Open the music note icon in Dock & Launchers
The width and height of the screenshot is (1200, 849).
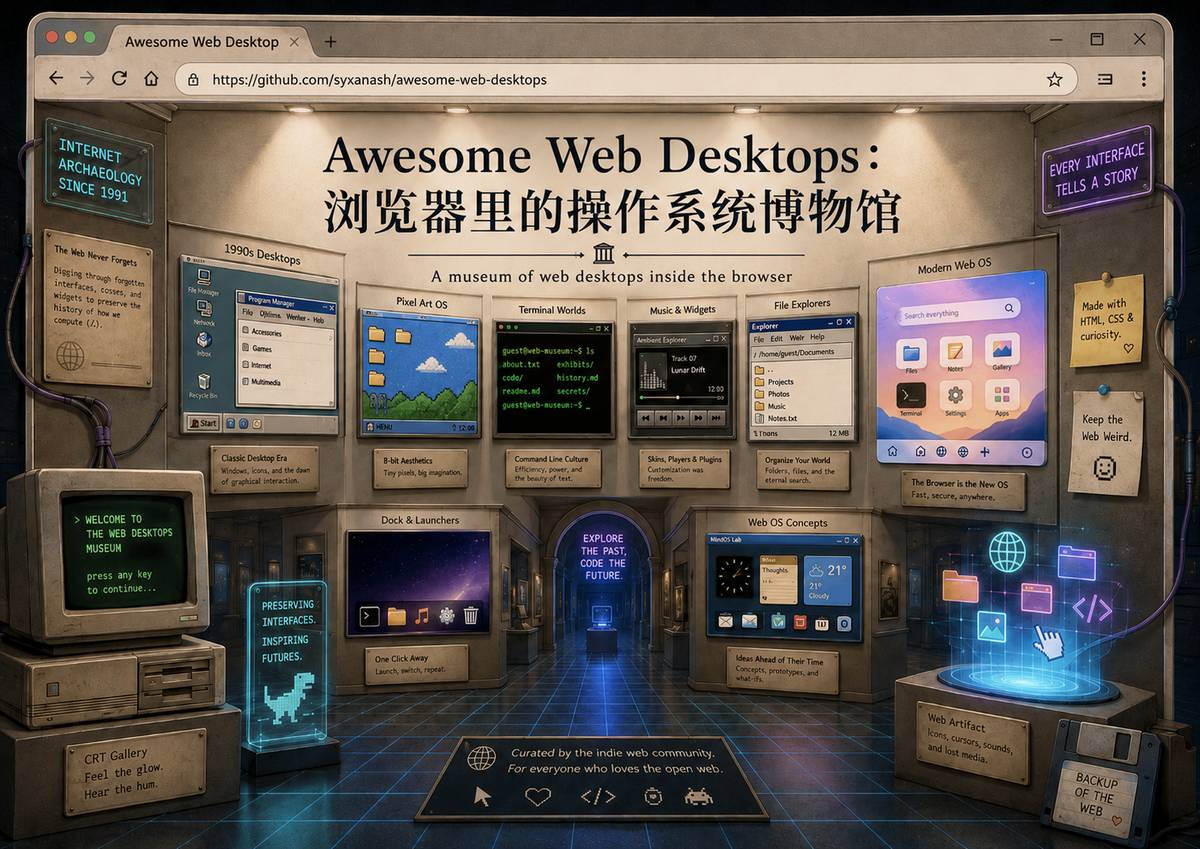click(421, 616)
